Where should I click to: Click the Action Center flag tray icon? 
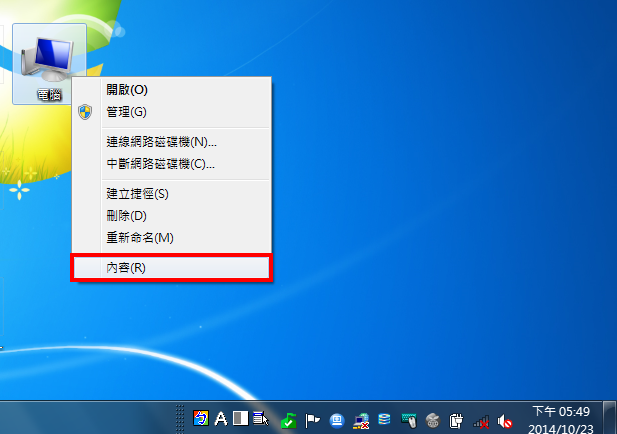pos(312,419)
